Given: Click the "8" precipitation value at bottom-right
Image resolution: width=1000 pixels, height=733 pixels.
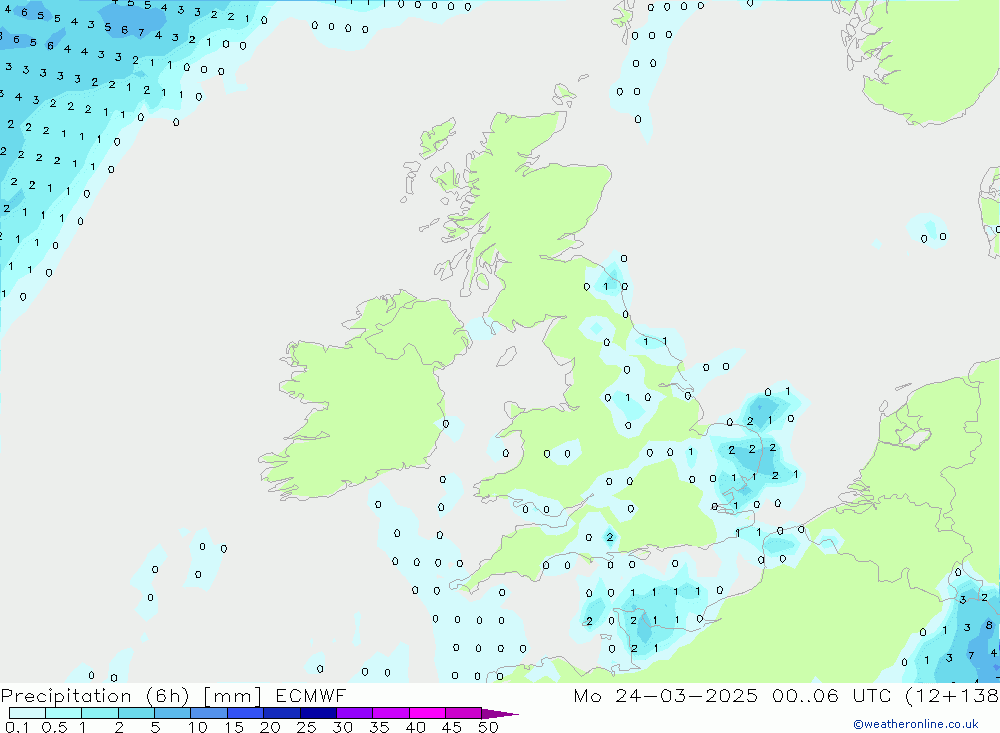Looking at the screenshot, I should point(989,625).
